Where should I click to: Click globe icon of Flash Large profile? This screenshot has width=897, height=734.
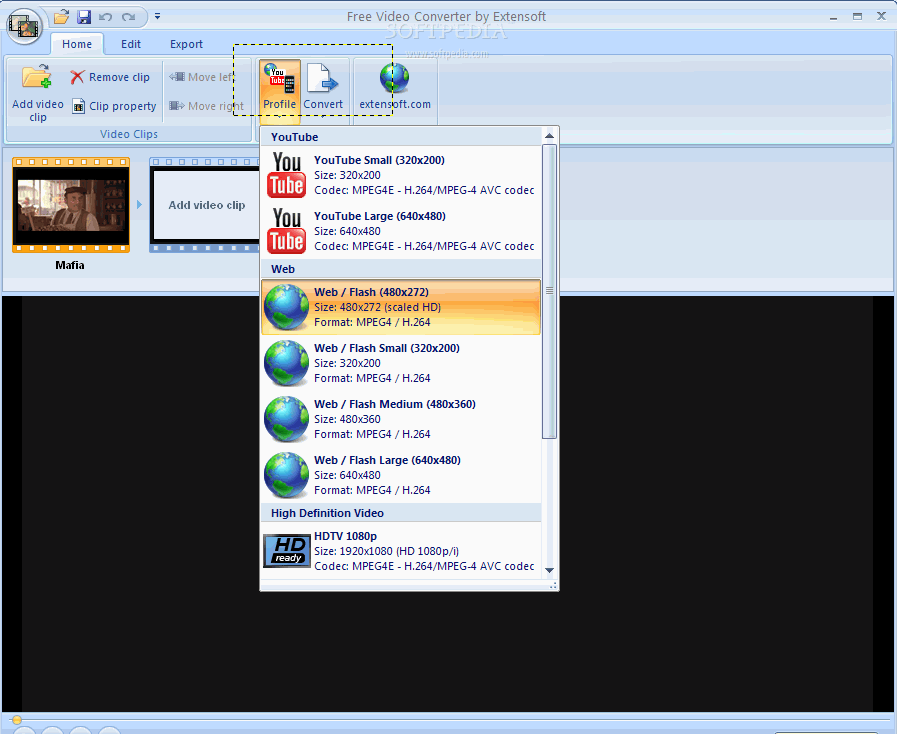pos(287,475)
